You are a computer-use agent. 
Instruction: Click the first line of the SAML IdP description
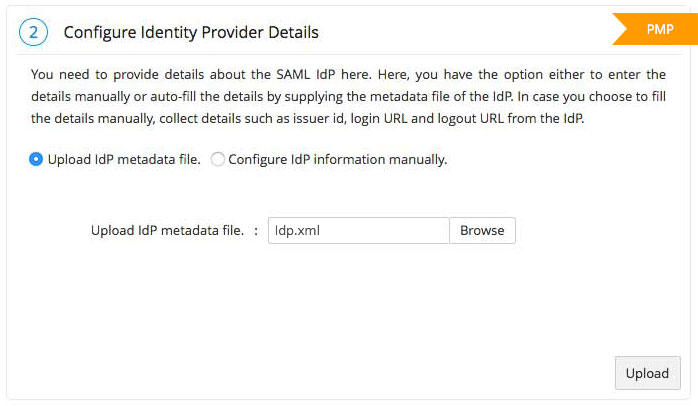[348, 74]
